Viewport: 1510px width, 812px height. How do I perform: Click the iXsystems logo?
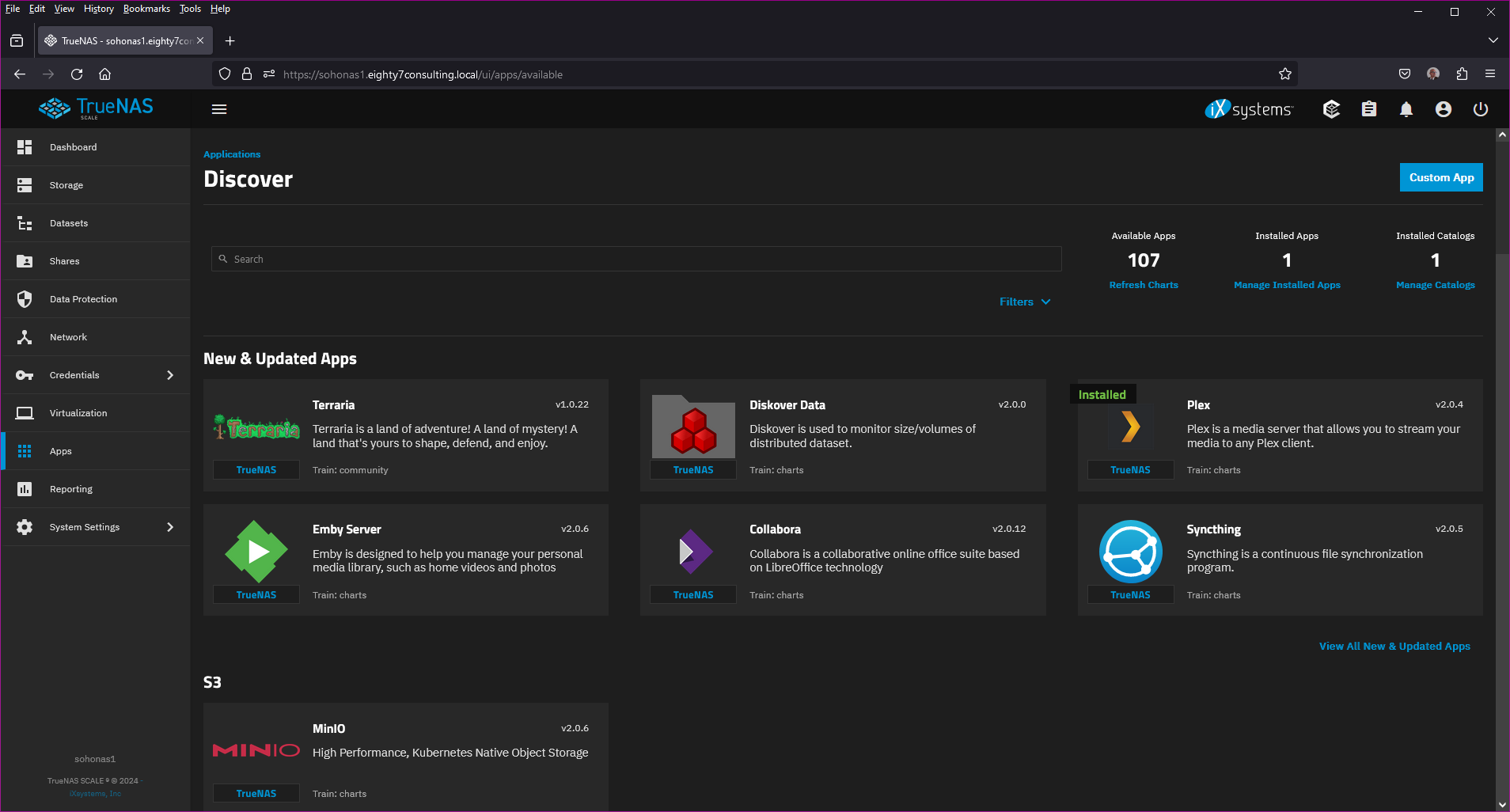point(1249,109)
